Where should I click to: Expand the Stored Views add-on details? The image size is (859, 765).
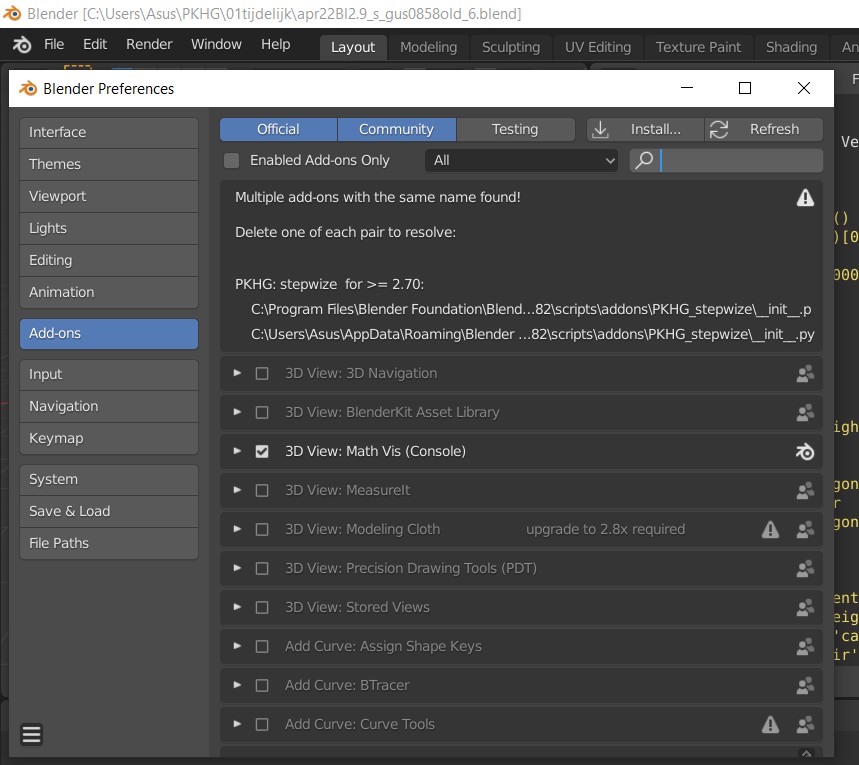coord(237,607)
